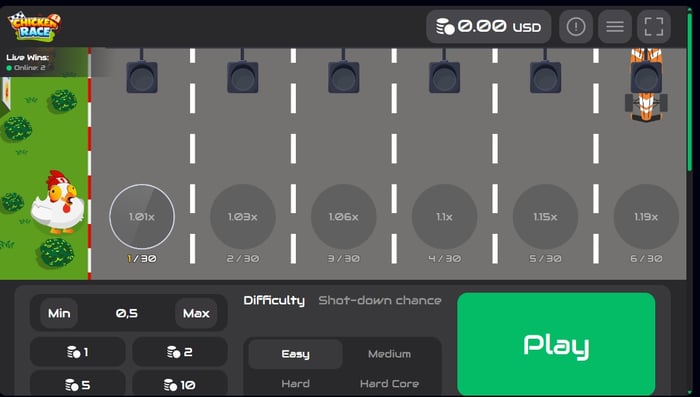Click the Shot-down chance label

[380, 300]
